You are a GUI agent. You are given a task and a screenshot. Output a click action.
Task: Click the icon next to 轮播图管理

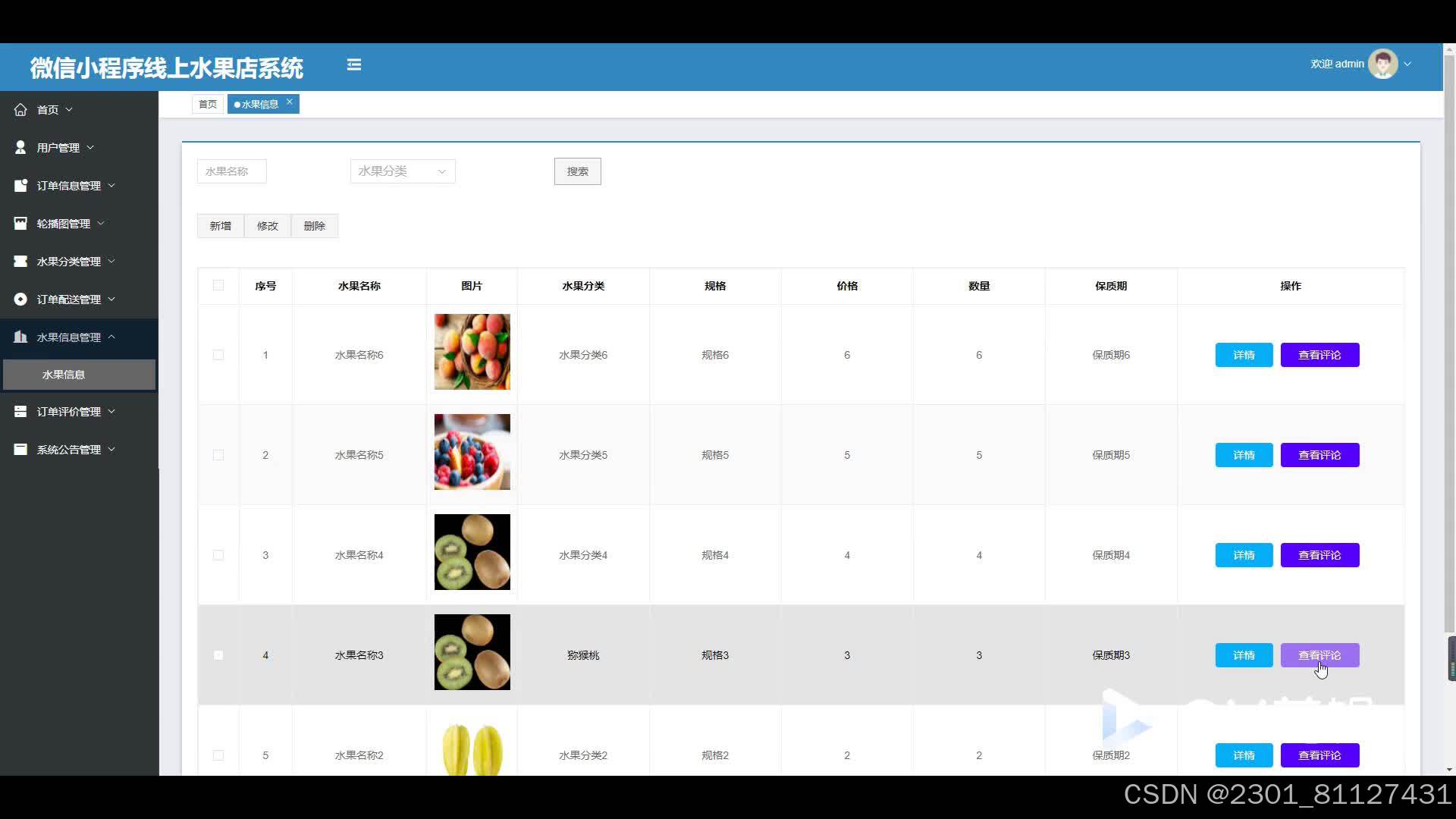tap(20, 223)
